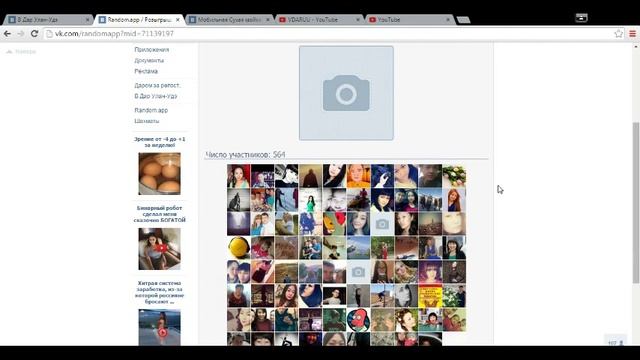Open the ad image below 'Бинарный робот'
The height and width of the screenshot is (360, 640).
159,249
